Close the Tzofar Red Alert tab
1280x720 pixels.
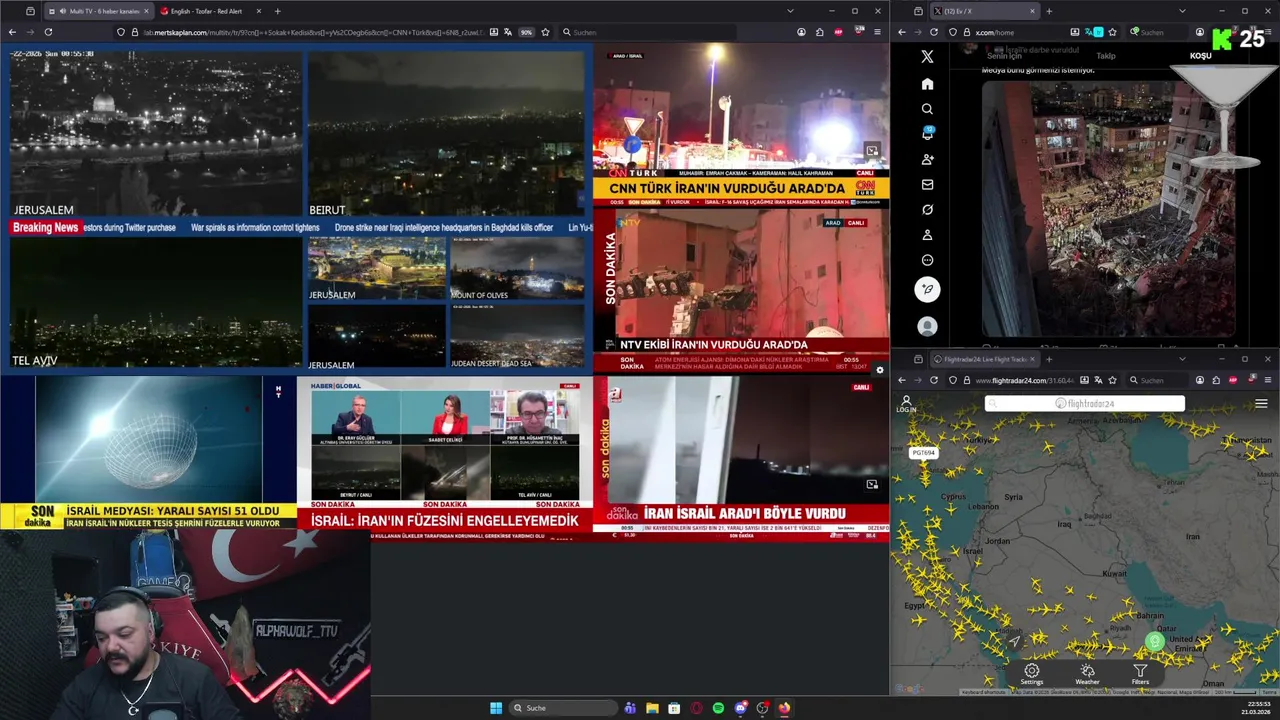pos(258,11)
